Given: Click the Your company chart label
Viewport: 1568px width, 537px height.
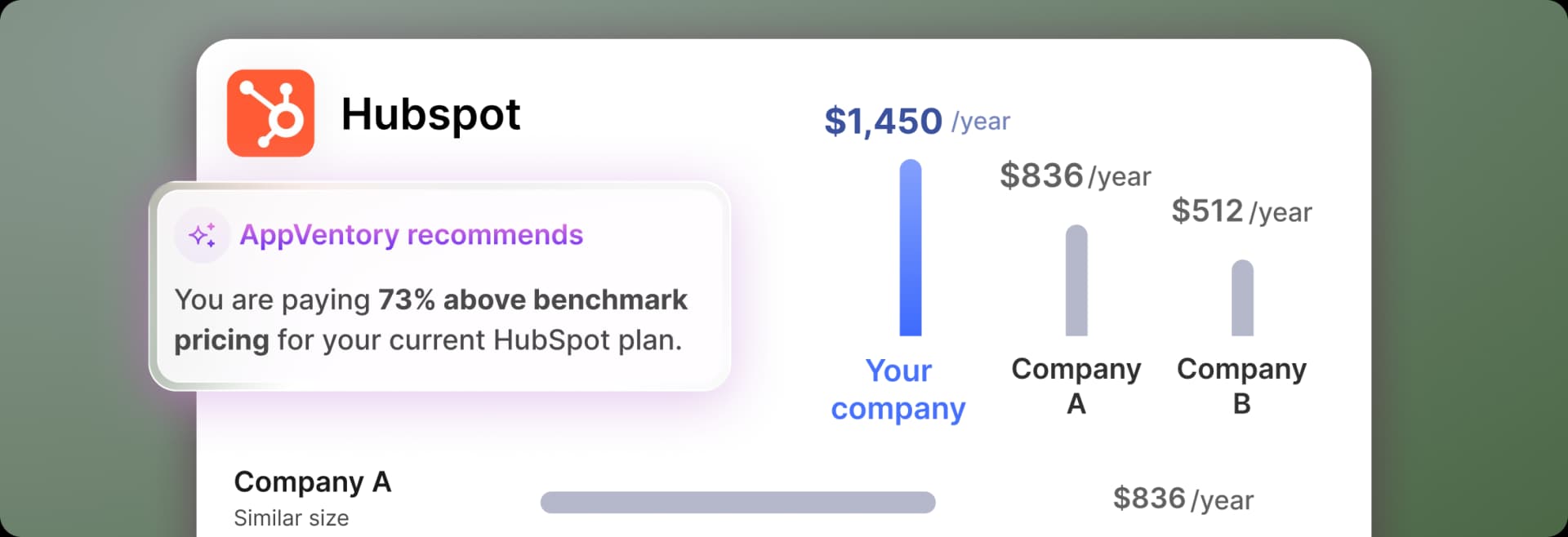Looking at the screenshot, I should coord(898,389).
